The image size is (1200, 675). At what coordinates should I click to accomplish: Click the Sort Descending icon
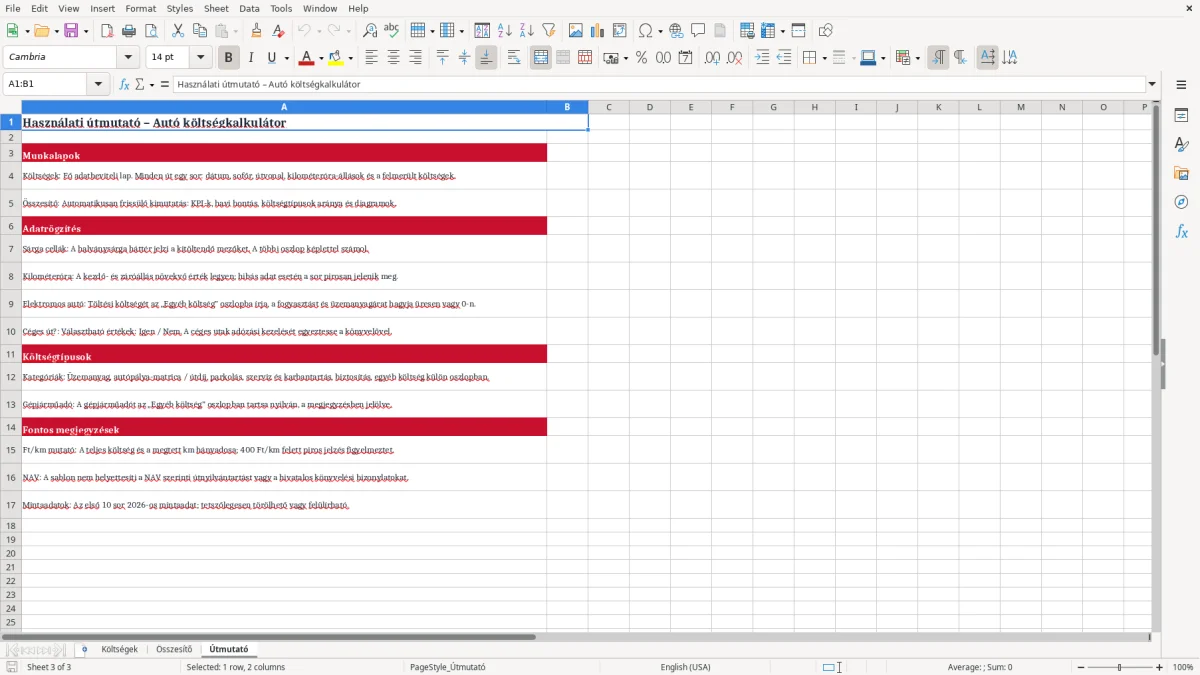527,31
